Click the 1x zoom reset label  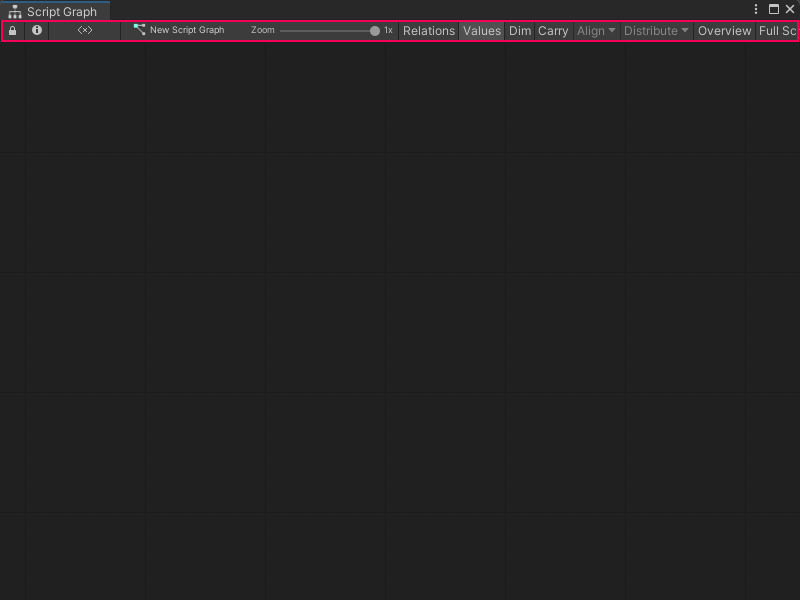click(x=388, y=30)
